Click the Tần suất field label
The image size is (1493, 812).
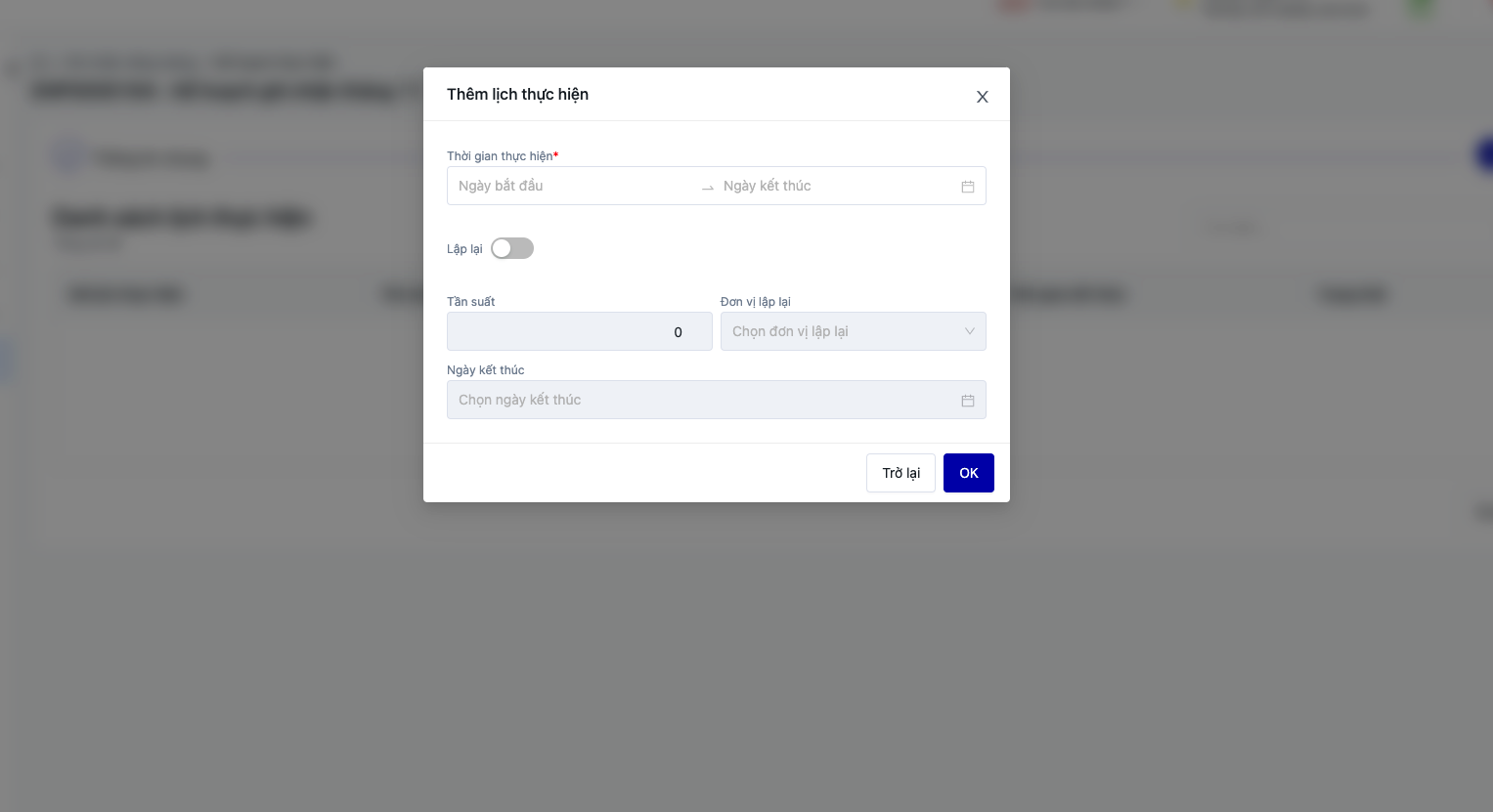pos(471,302)
